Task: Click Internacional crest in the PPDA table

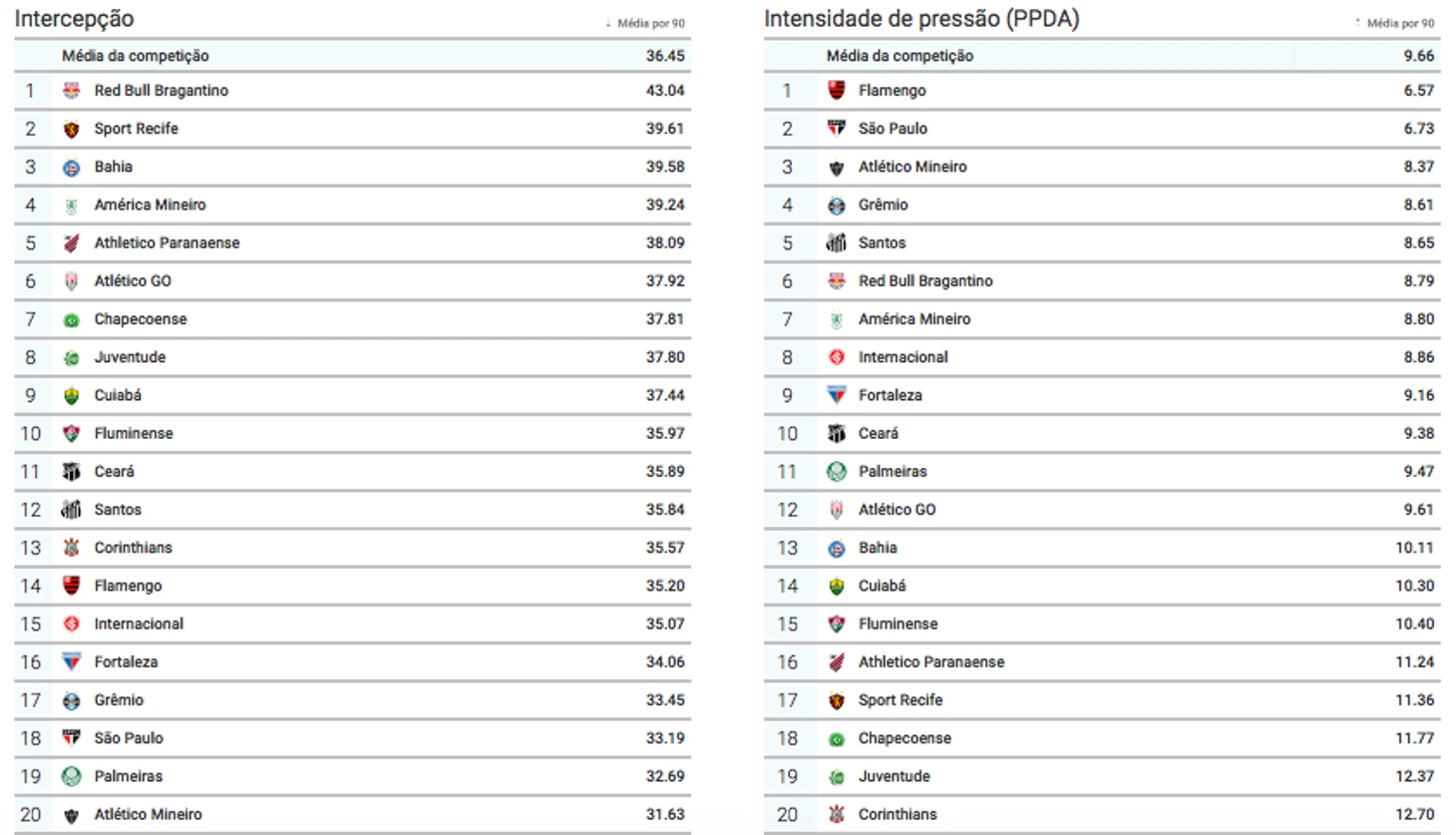Action: (x=836, y=357)
